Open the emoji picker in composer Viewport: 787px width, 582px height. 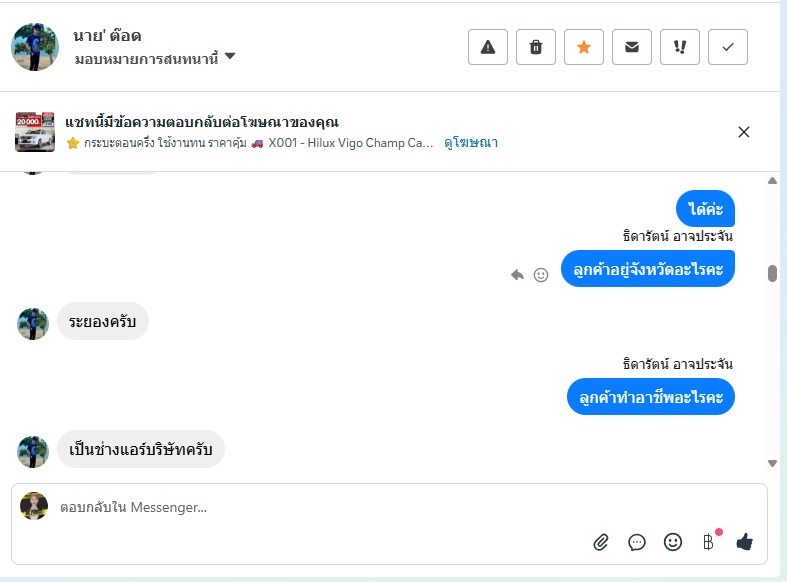pos(673,542)
